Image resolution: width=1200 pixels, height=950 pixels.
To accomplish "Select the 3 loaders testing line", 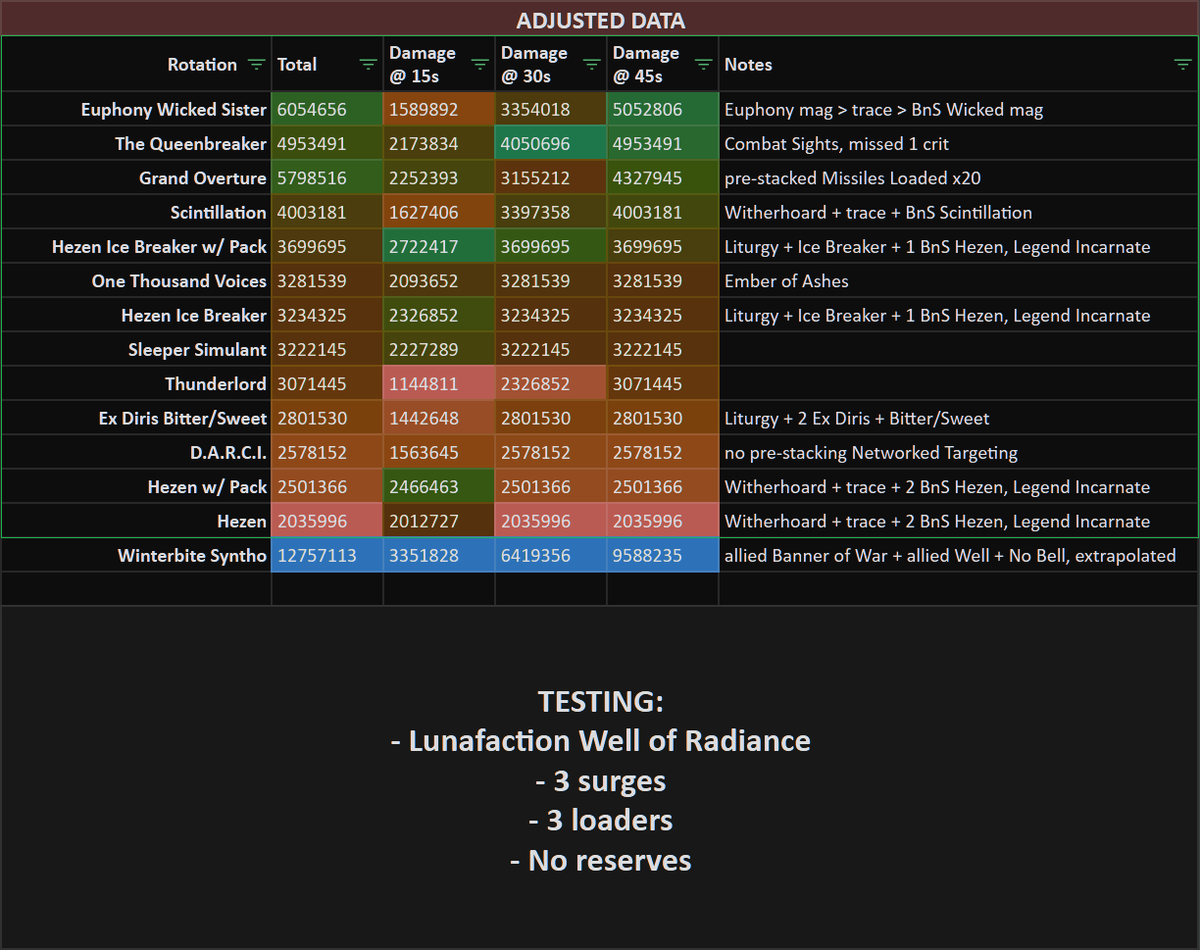I will click(600, 821).
